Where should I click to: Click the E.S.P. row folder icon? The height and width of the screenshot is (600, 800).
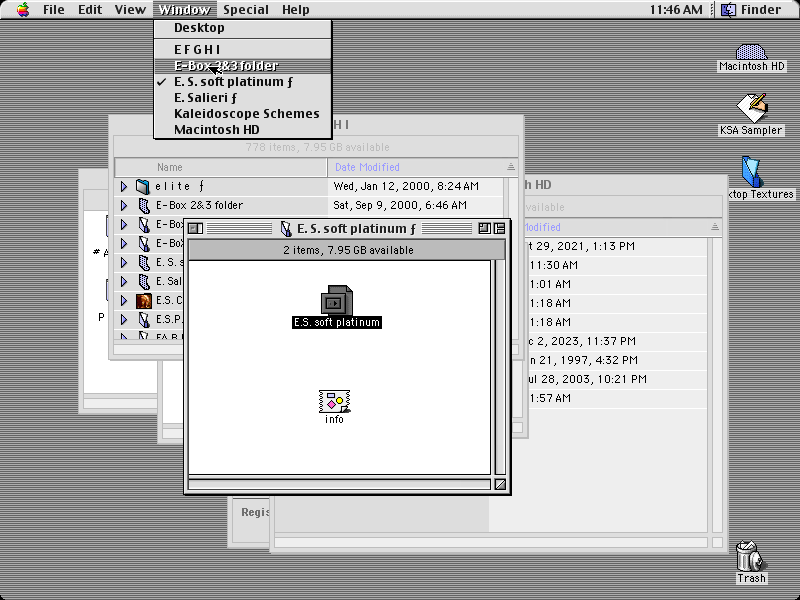click(x=144, y=319)
